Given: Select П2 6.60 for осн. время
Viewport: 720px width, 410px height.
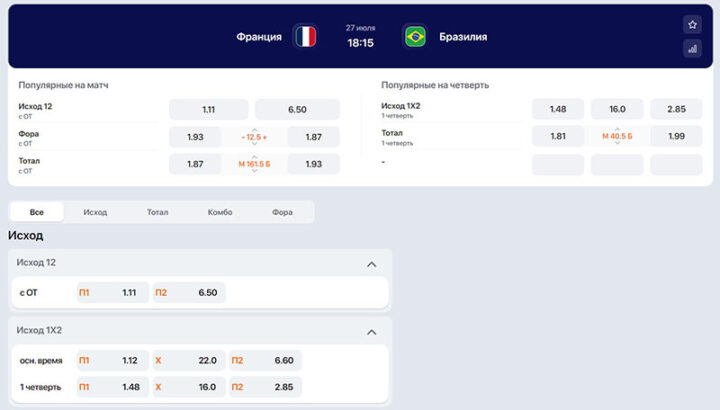Looking at the screenshot, I should tap(265, 360).
